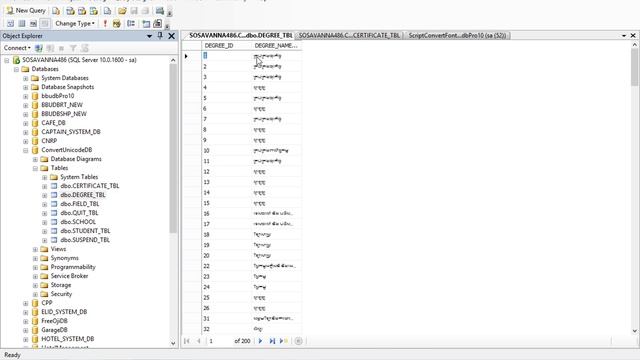Click the Move Next record navigation icon
Screen dimensions: 640x360
[260, 341]
